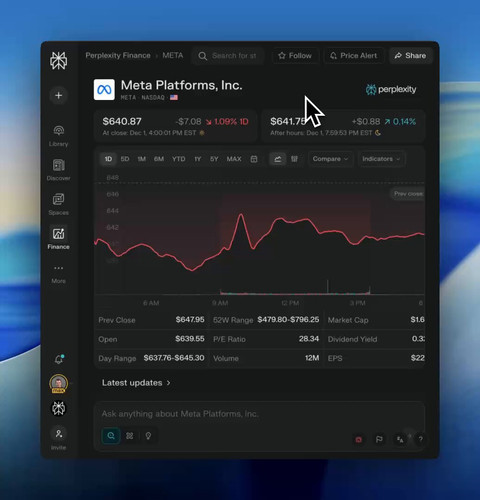
Task: Click the Volume value 12M
Action: tap(312, 358)
